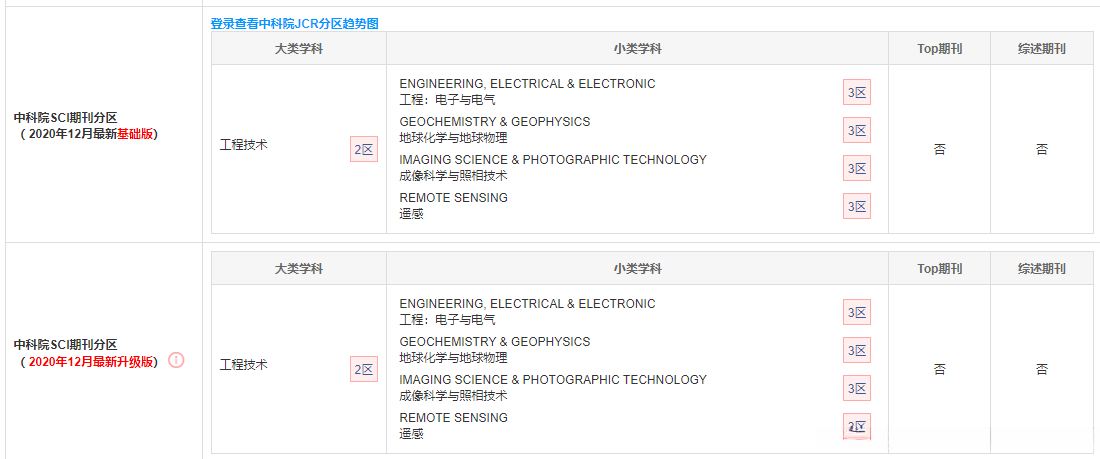This screenshot has height=459, width=1100.
Task: Click 小类学科 header in the 升级版 table
Action: coord(637,269)
